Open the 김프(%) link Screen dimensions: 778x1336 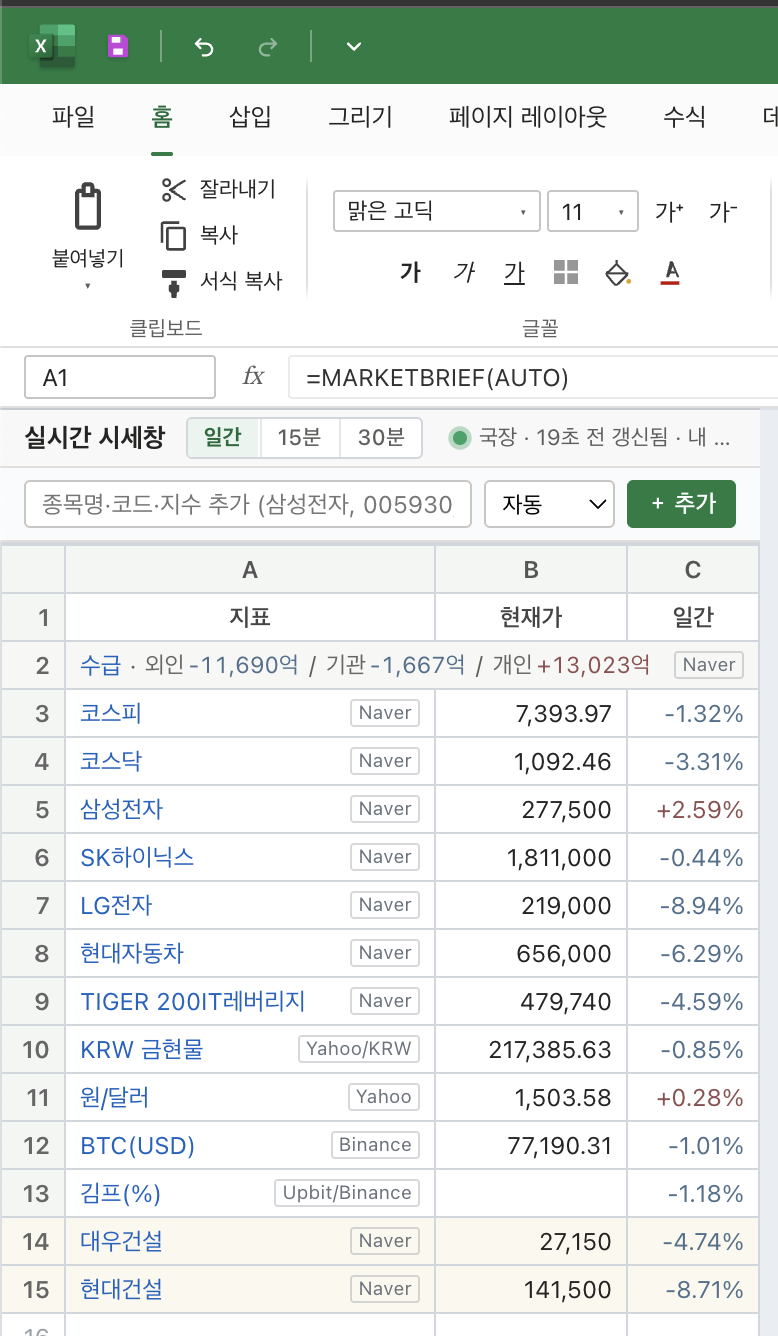(x=120, y=1193)
